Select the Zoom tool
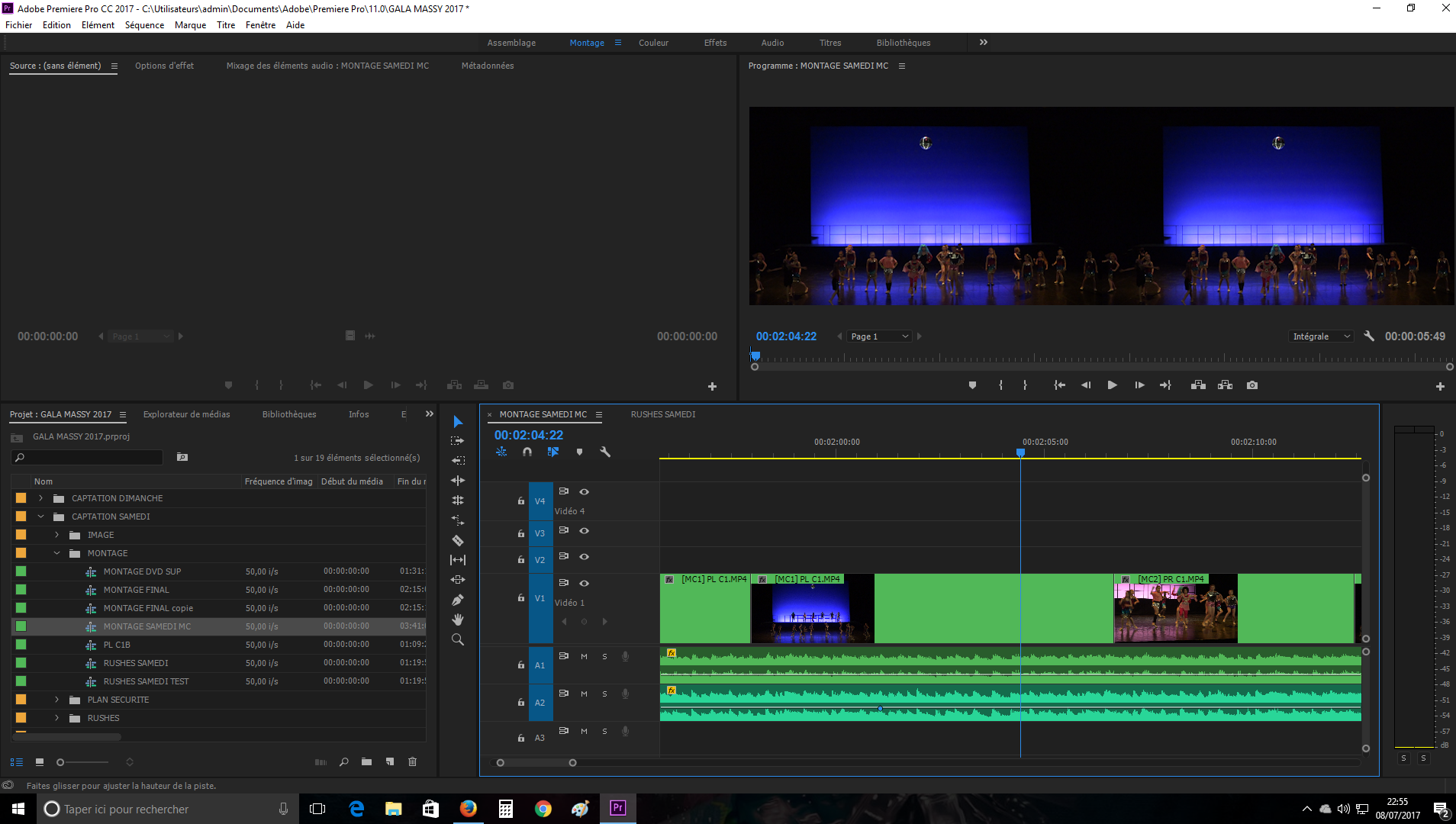 458,639
